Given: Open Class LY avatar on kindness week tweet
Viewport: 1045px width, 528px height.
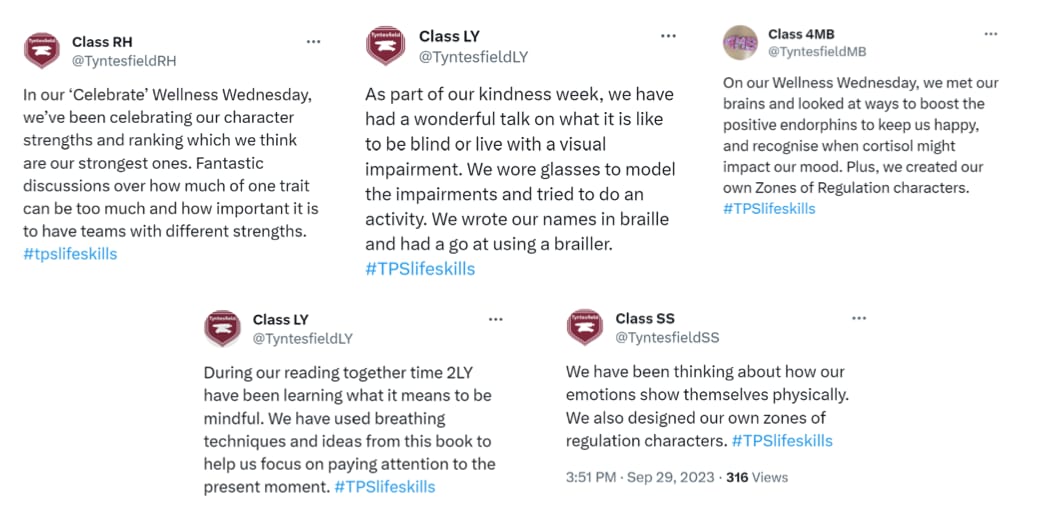Looking at the screenshot, I should pos(386,46).
